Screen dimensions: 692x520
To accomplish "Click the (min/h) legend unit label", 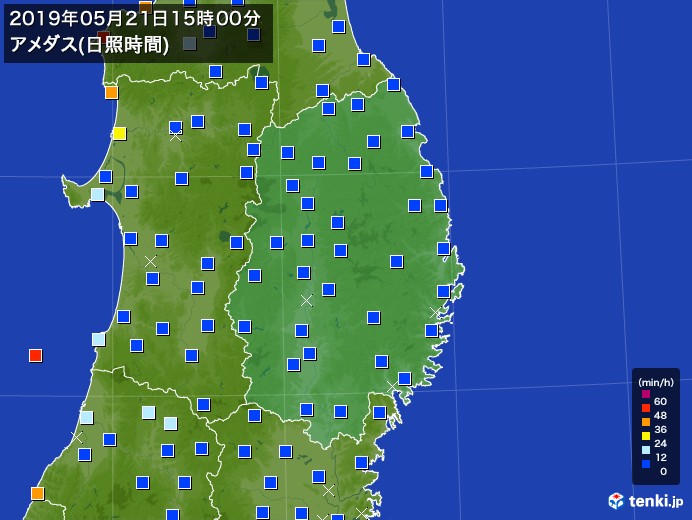I will pyautogui.click(x=656, y=382).
